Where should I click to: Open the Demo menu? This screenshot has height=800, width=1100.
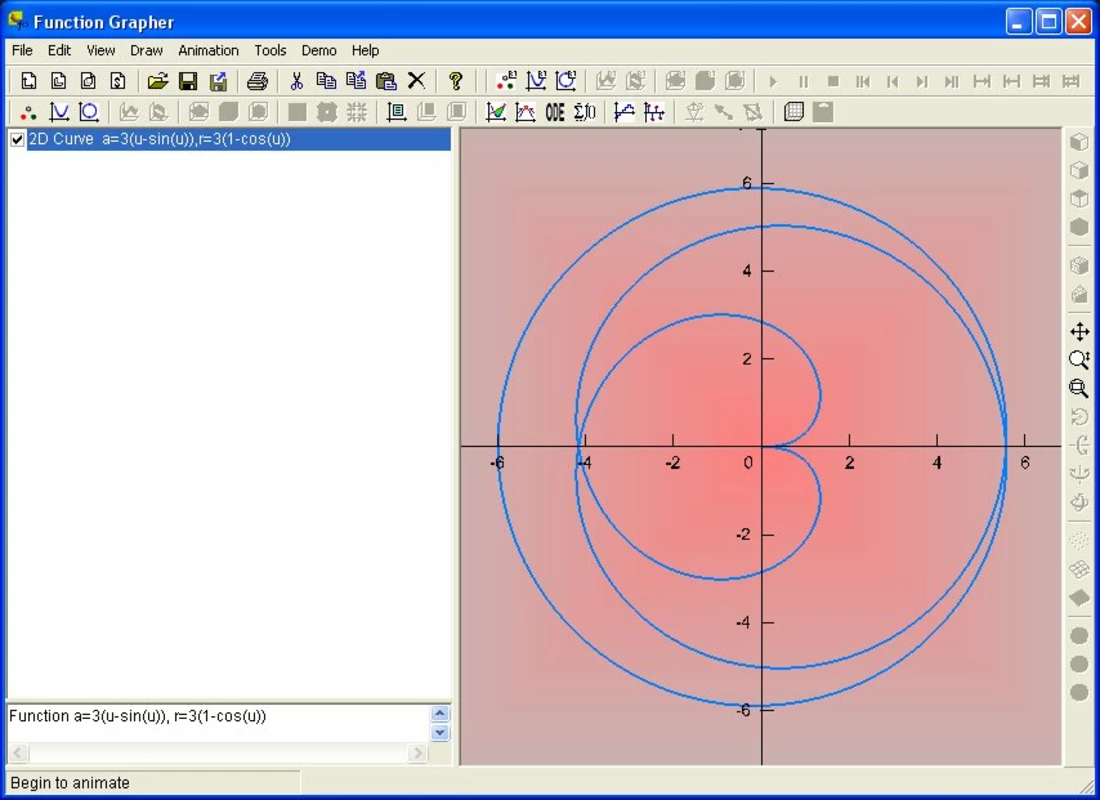[x=319, y=51]
